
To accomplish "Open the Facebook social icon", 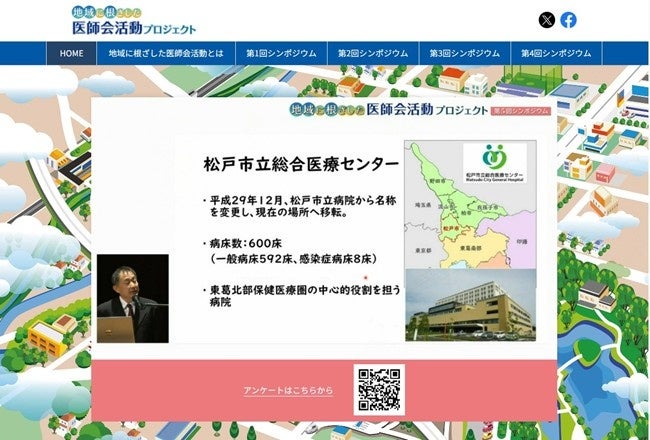I will click(x=568, y=20).
